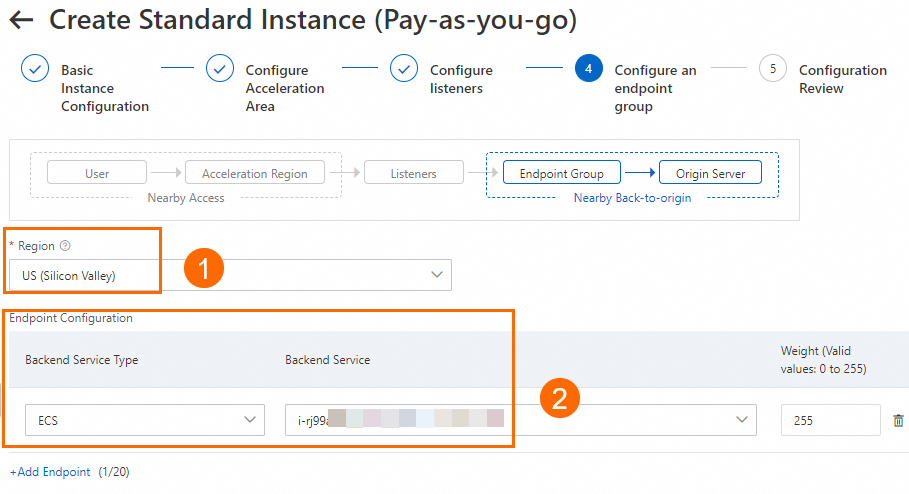Click the +Add Endpoint link
This screenshot has height=494, width=909.
[50, 472]
